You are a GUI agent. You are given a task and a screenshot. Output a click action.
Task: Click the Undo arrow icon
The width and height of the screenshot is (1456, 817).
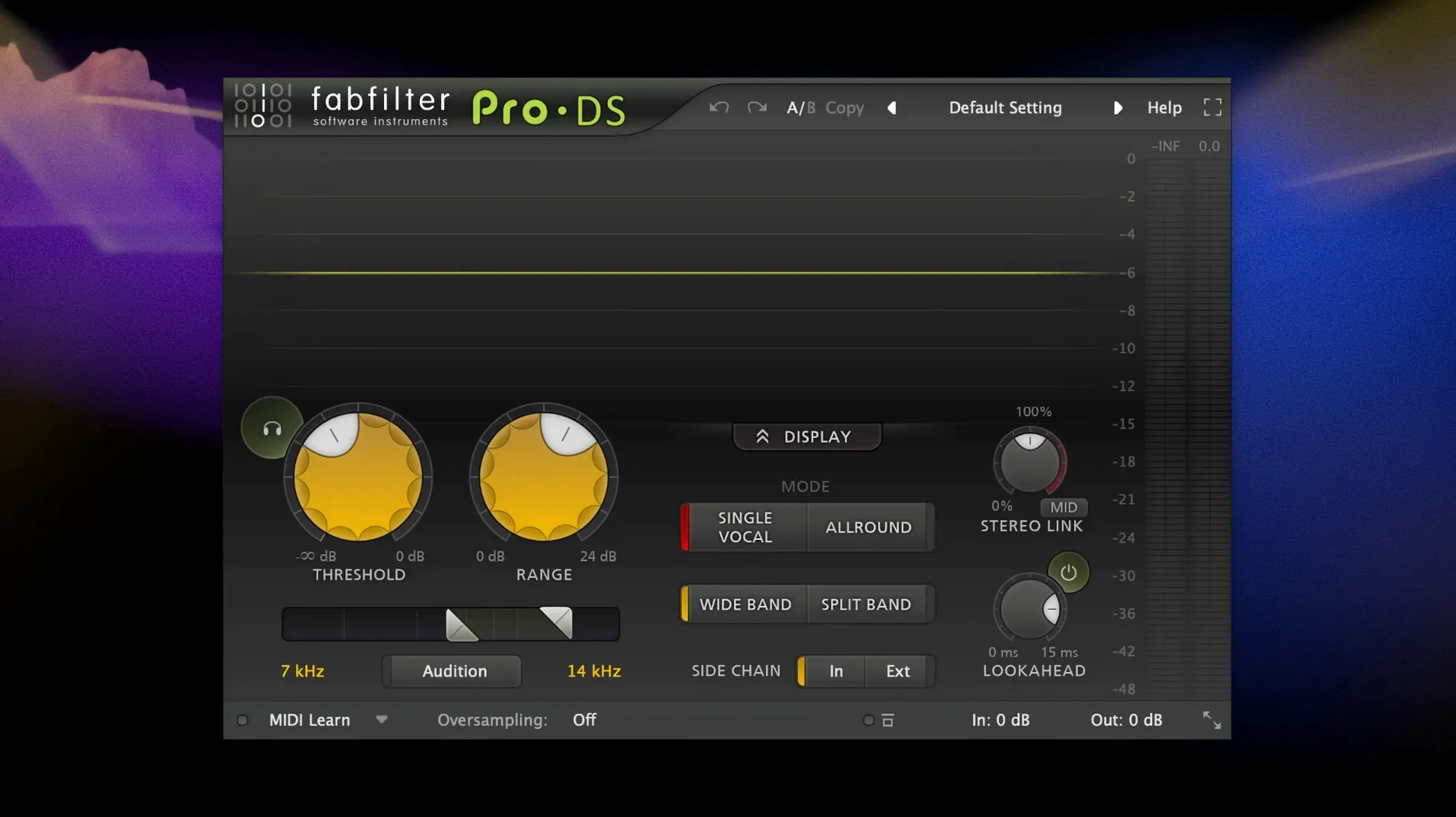(x=718, y=107)
